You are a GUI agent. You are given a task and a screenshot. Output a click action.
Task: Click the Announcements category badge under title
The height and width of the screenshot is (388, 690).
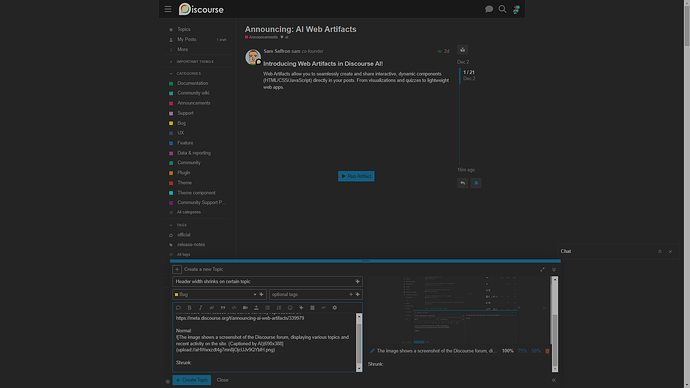pos(261,37)
